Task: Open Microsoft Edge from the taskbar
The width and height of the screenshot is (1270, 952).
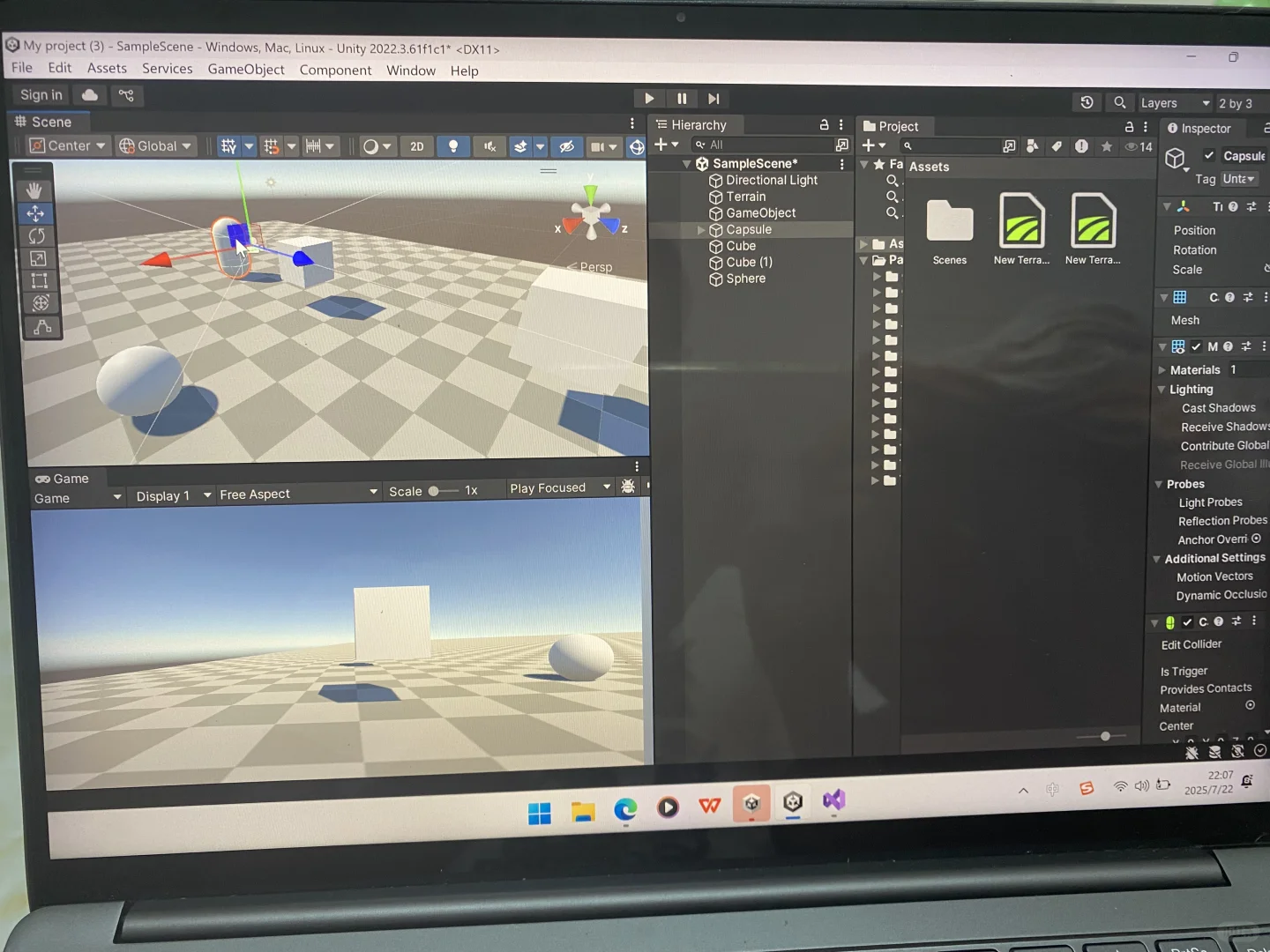Action: click(x=625, y=808)
